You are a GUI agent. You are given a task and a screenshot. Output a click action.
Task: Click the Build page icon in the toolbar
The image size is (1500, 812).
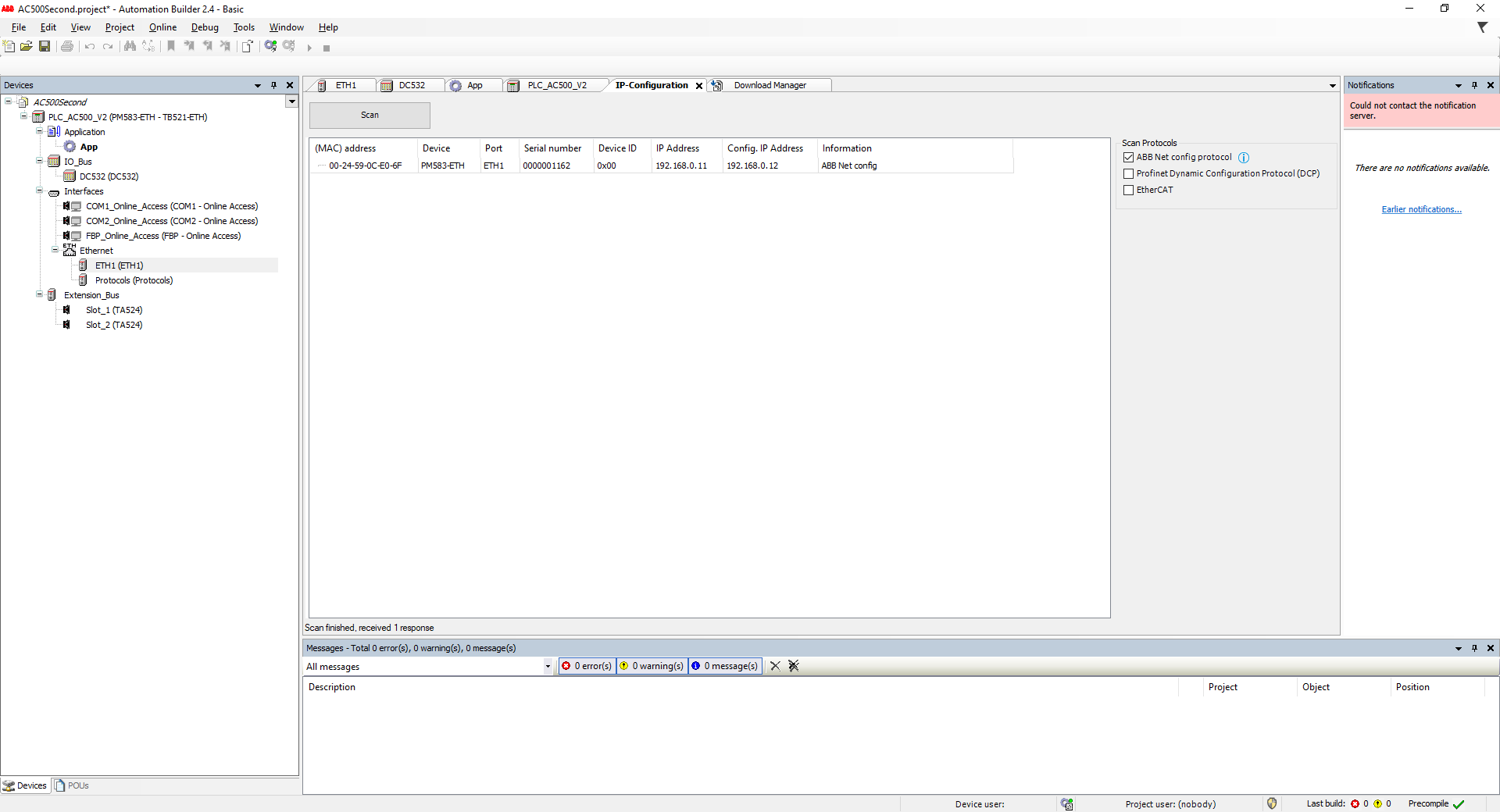[x=248, y=47]
